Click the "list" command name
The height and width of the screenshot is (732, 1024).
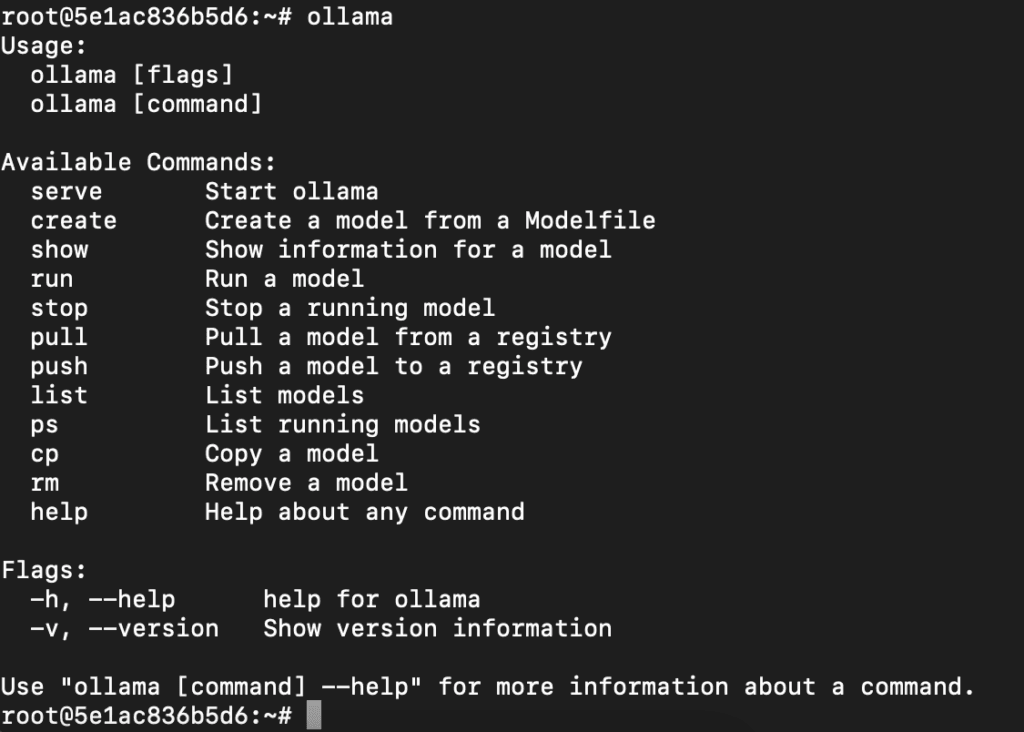click(59, 395)
